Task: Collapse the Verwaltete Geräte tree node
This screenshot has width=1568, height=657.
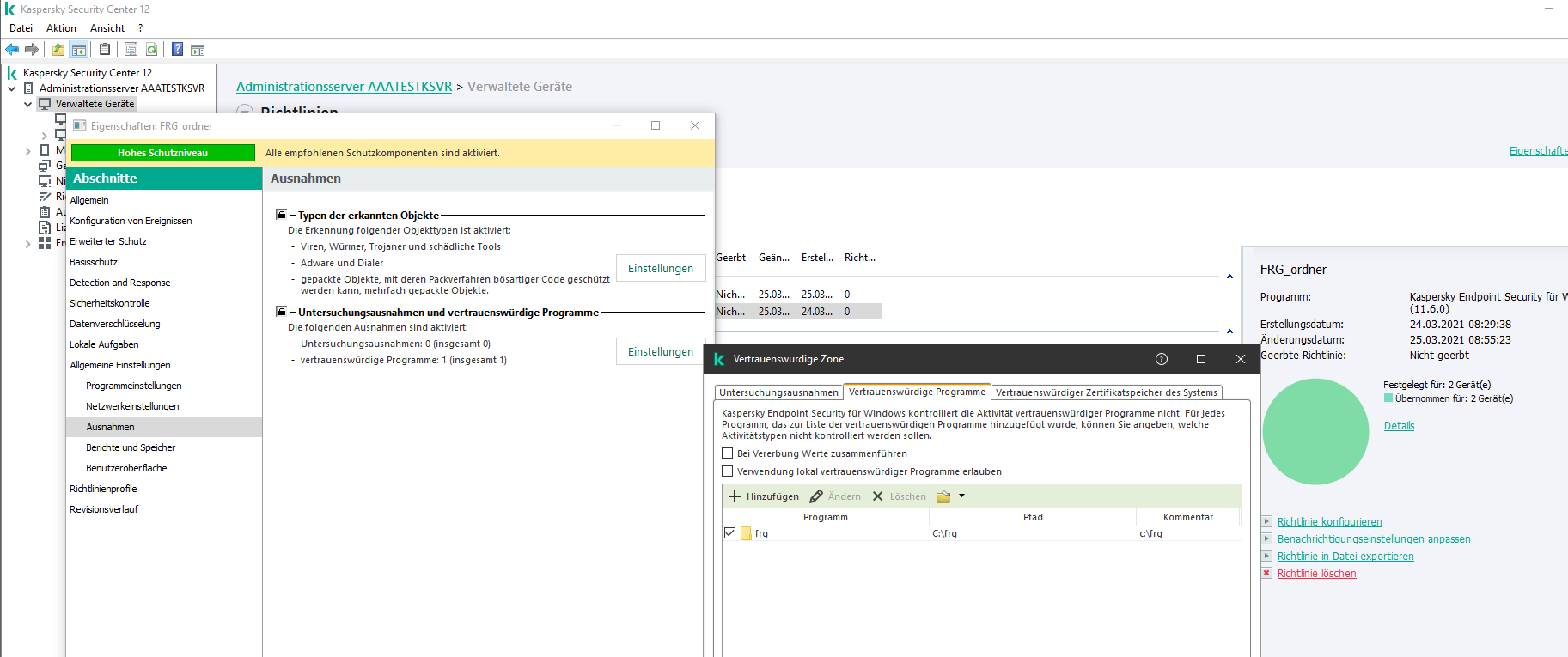Action: (x=27, y=104)
